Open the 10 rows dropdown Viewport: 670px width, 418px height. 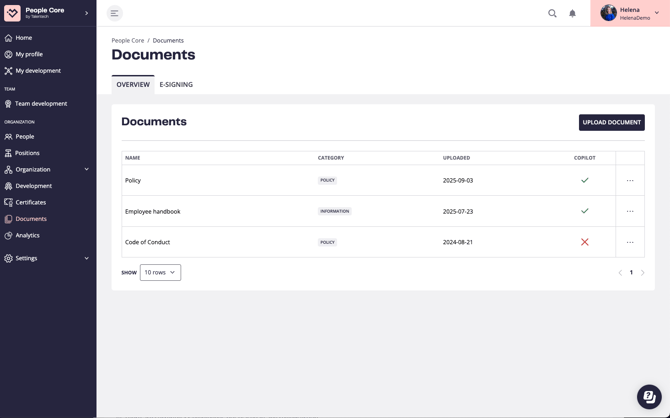coord(160,272)
